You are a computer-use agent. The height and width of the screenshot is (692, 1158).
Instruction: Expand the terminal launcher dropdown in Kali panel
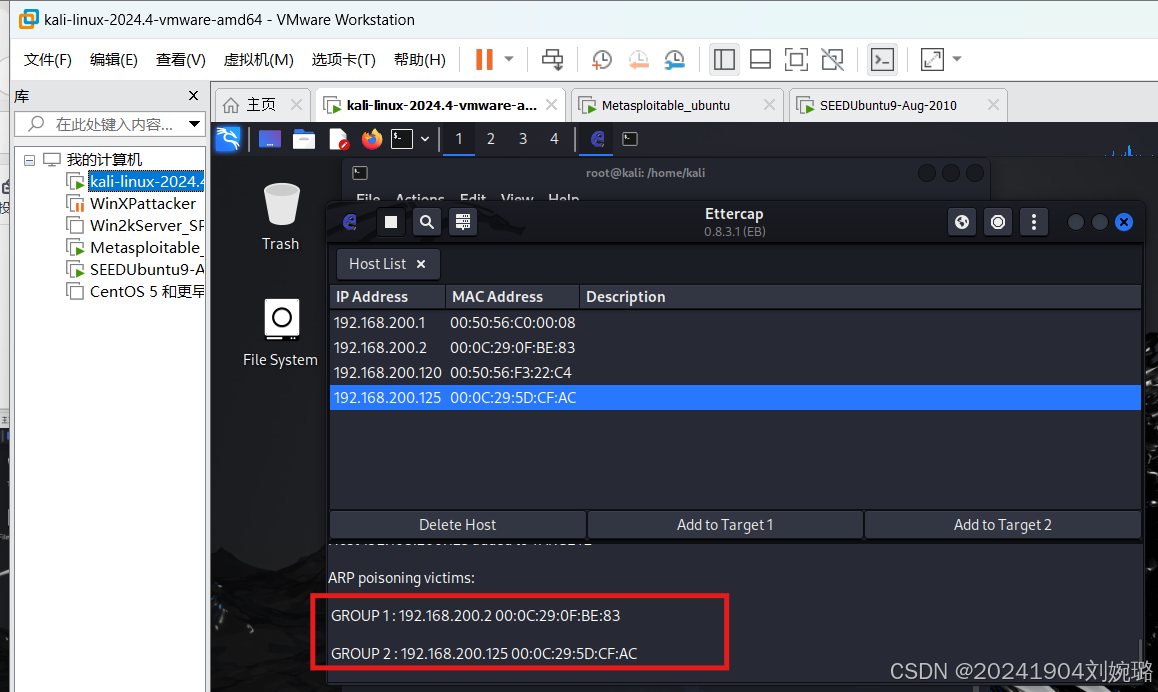425,139
